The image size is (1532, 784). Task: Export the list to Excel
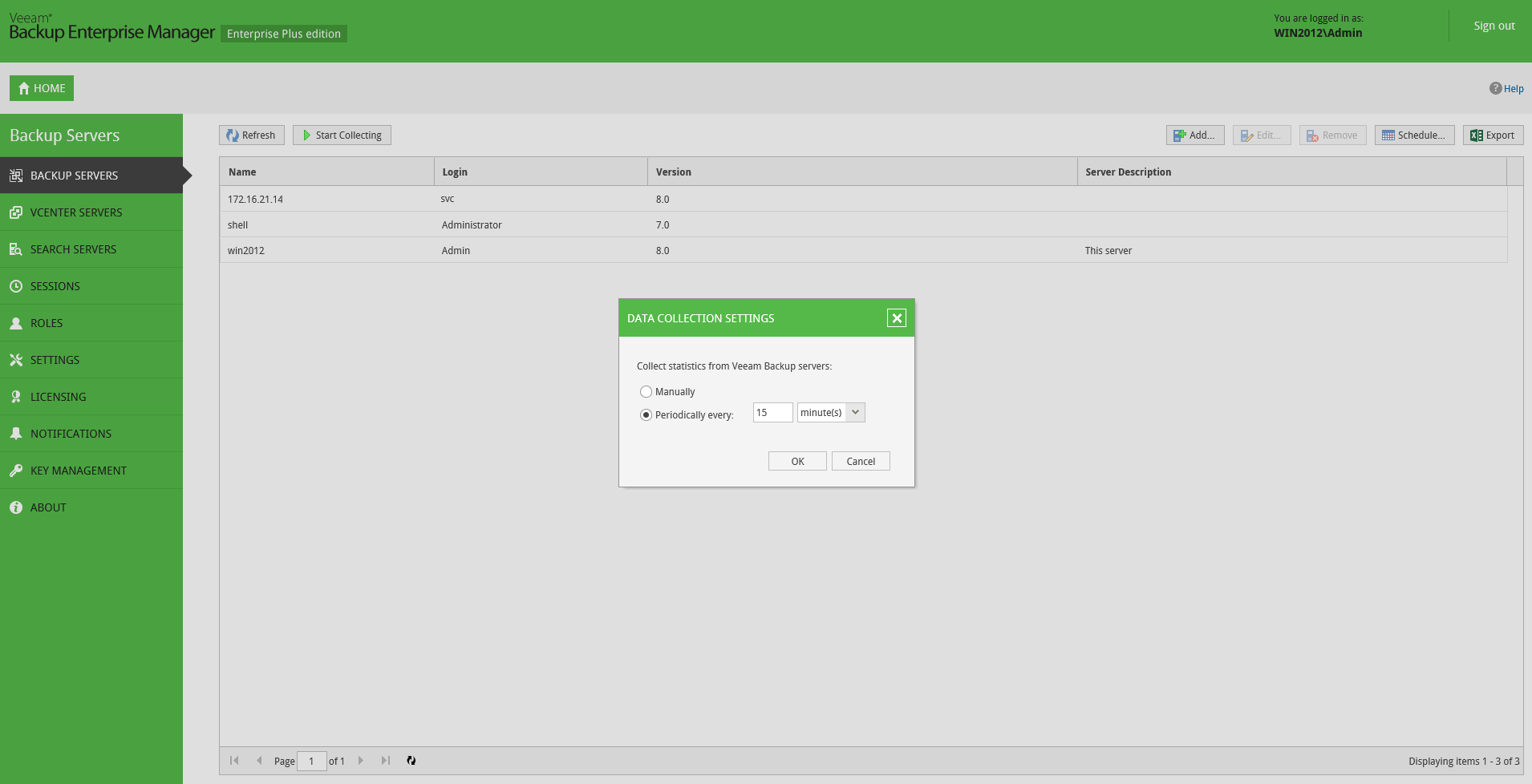click(1493, 135)
